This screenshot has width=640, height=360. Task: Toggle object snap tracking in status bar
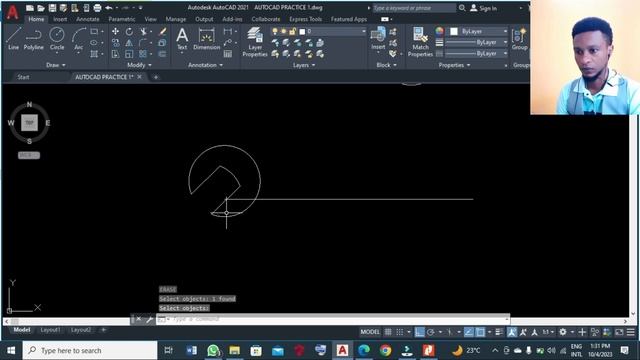469,332
